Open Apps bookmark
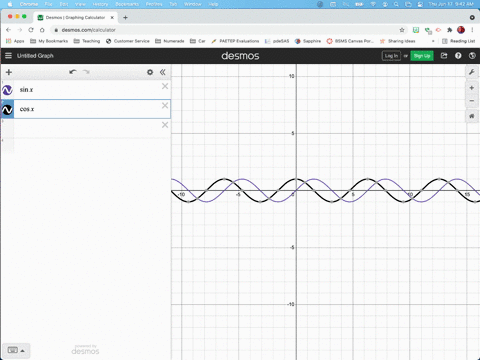The image size is (480, 360). click(15, 41)
